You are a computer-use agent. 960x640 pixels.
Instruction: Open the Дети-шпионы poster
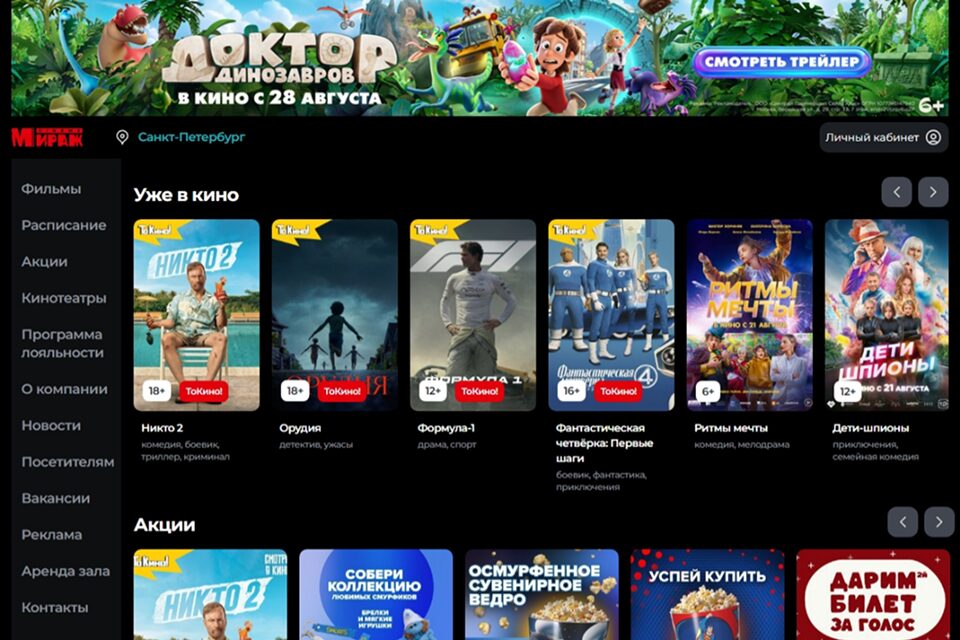(x=887, y=315)
